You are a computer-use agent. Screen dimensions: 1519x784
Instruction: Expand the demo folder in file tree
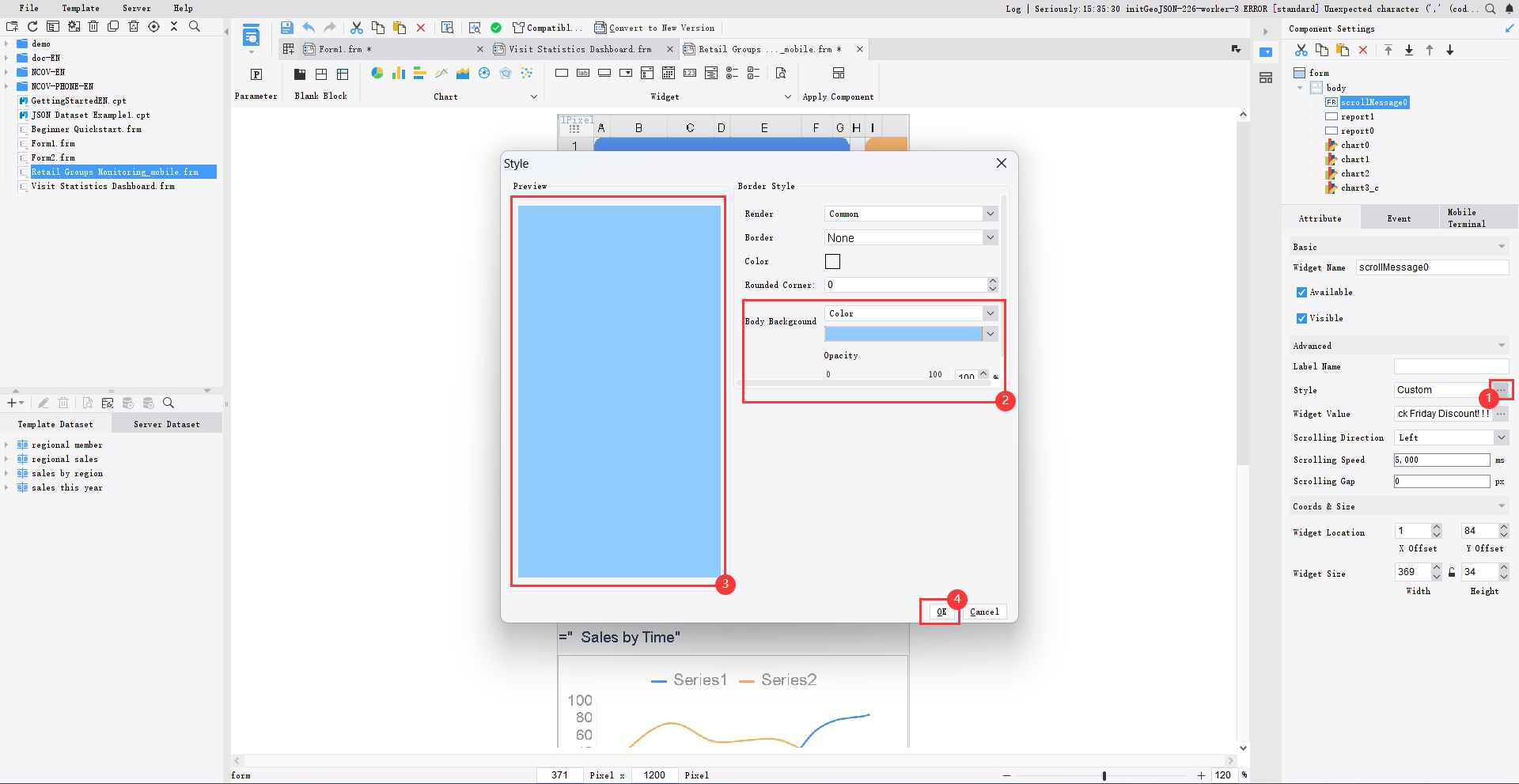click(x=6, y=44)
